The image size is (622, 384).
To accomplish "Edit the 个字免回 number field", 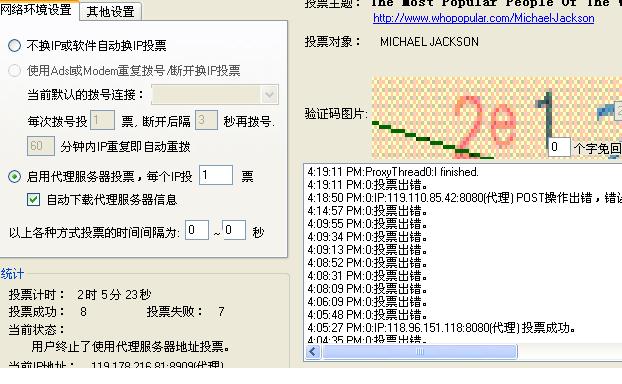I will pyautogui.click(x=559, y=147).
